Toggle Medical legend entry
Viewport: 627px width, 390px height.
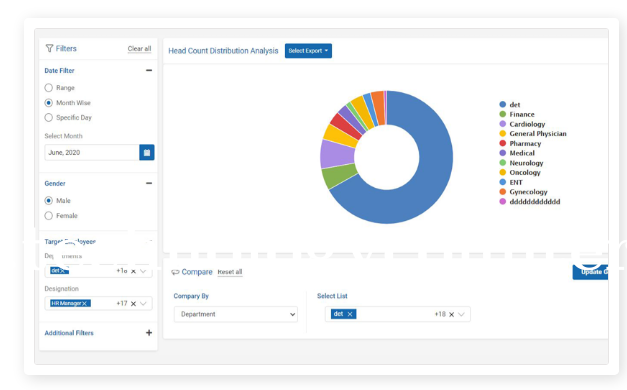tap(517, 153)
